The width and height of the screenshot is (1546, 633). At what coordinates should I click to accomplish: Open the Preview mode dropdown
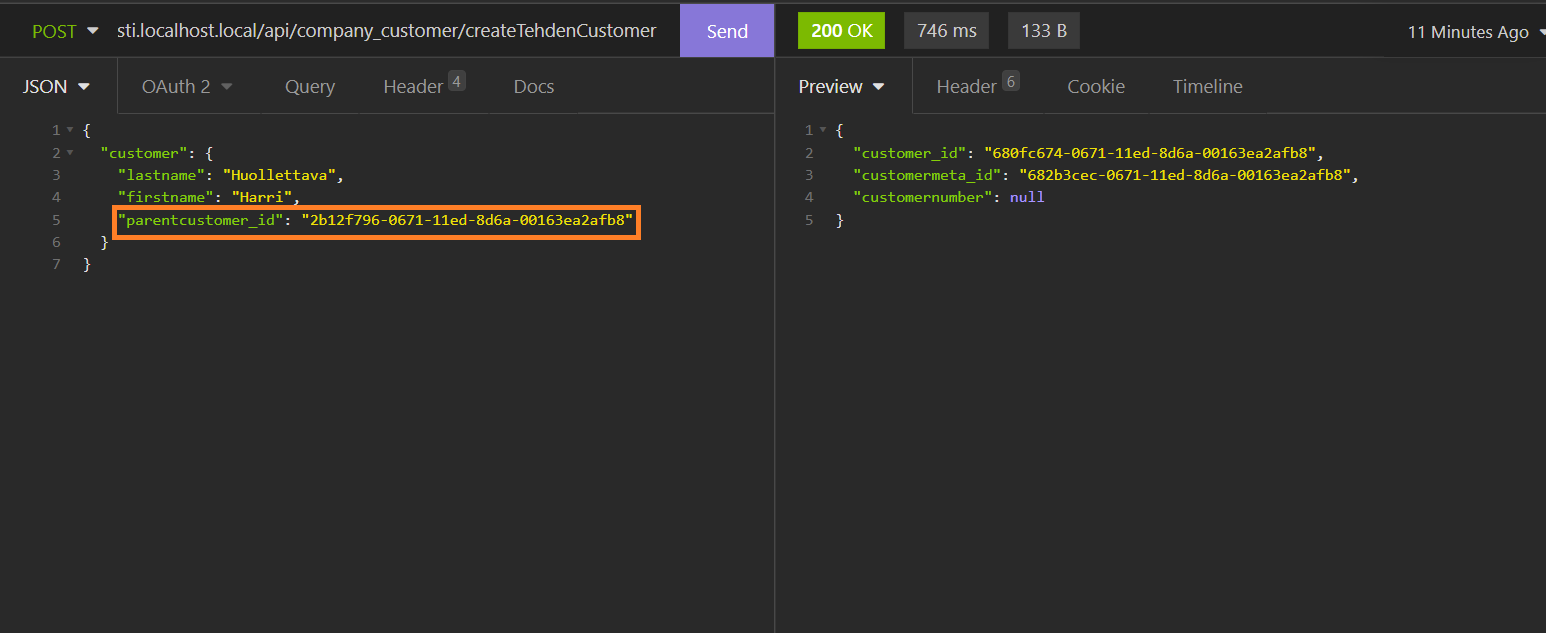(841, 87)
